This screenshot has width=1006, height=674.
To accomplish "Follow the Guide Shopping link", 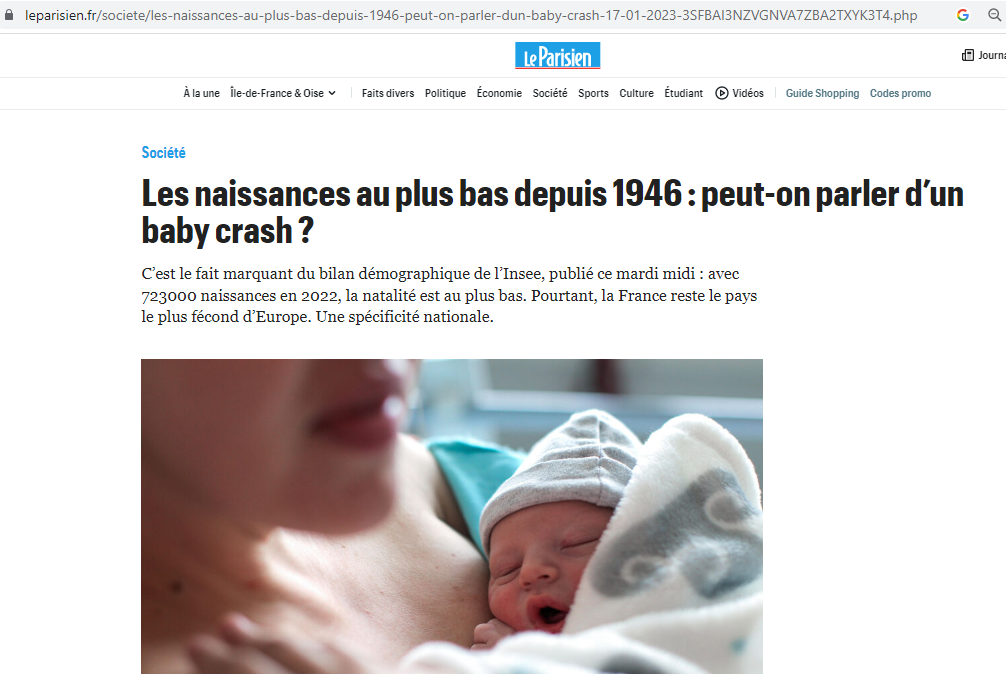I will [823, 93].
